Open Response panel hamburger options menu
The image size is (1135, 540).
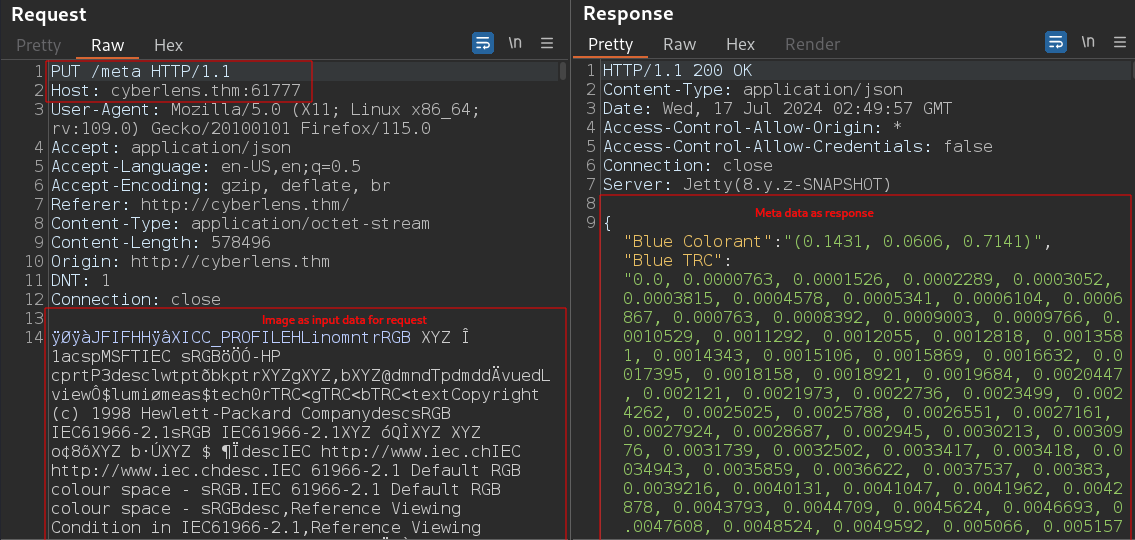[x=1119, y=42]
